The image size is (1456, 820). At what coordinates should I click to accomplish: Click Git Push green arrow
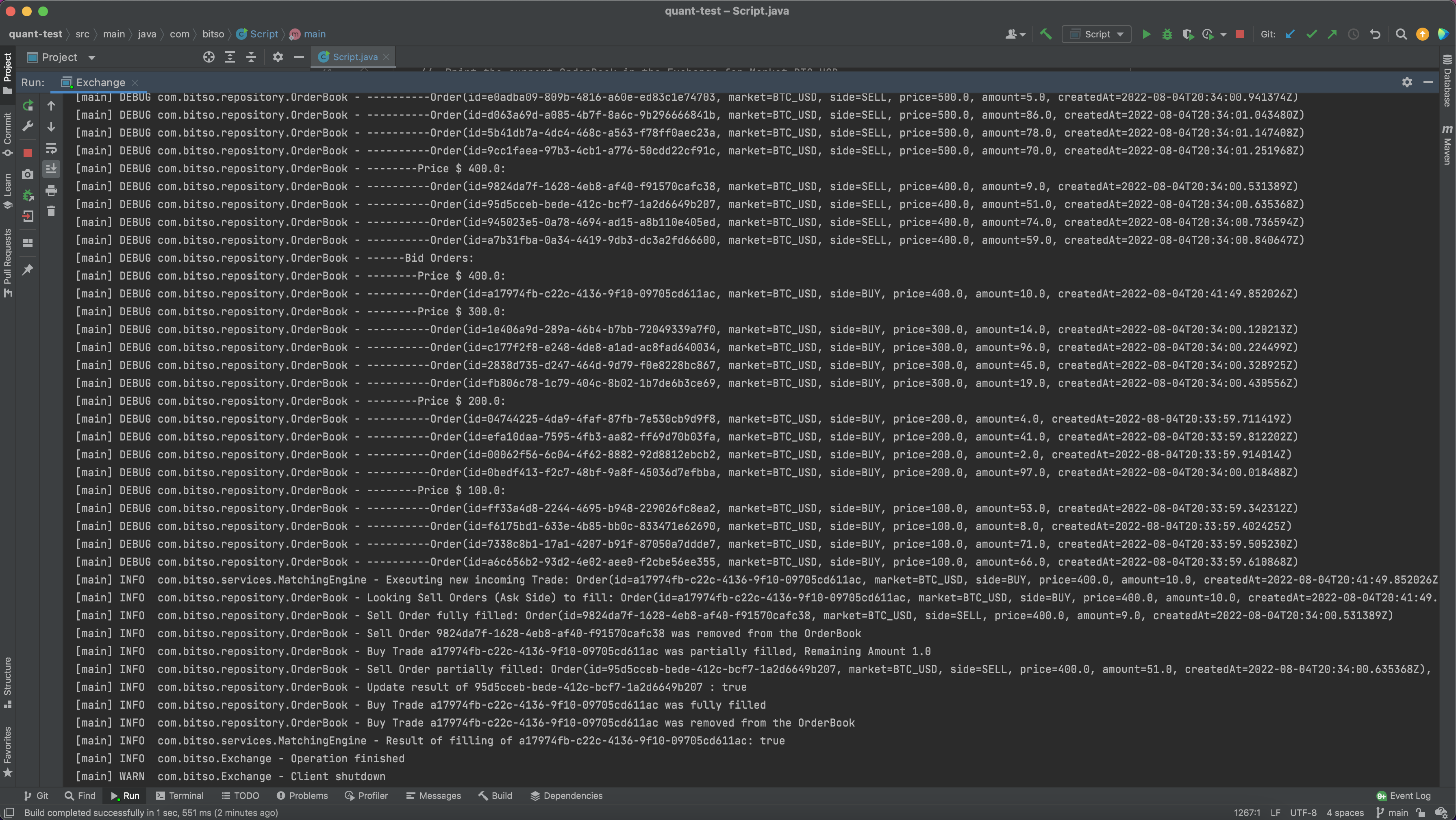1332,35
